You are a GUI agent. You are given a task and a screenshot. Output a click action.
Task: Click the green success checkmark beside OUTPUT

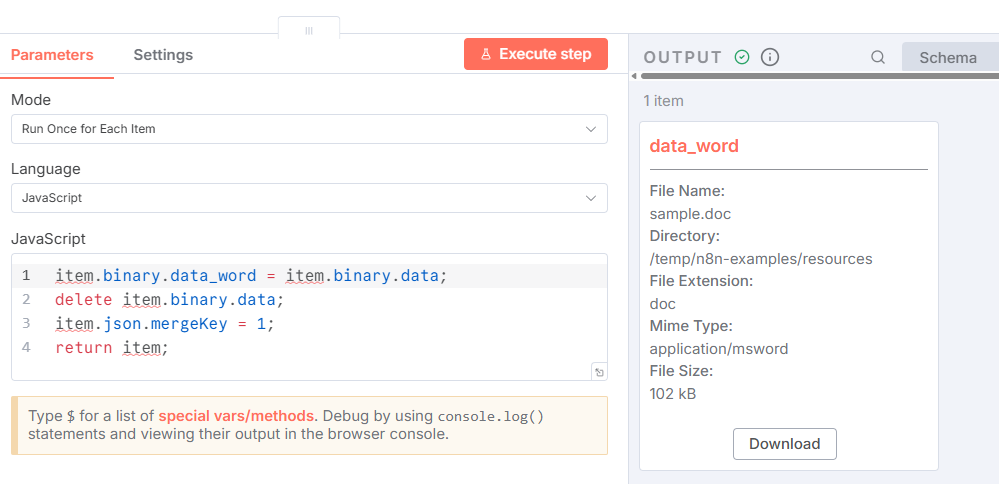741,57
